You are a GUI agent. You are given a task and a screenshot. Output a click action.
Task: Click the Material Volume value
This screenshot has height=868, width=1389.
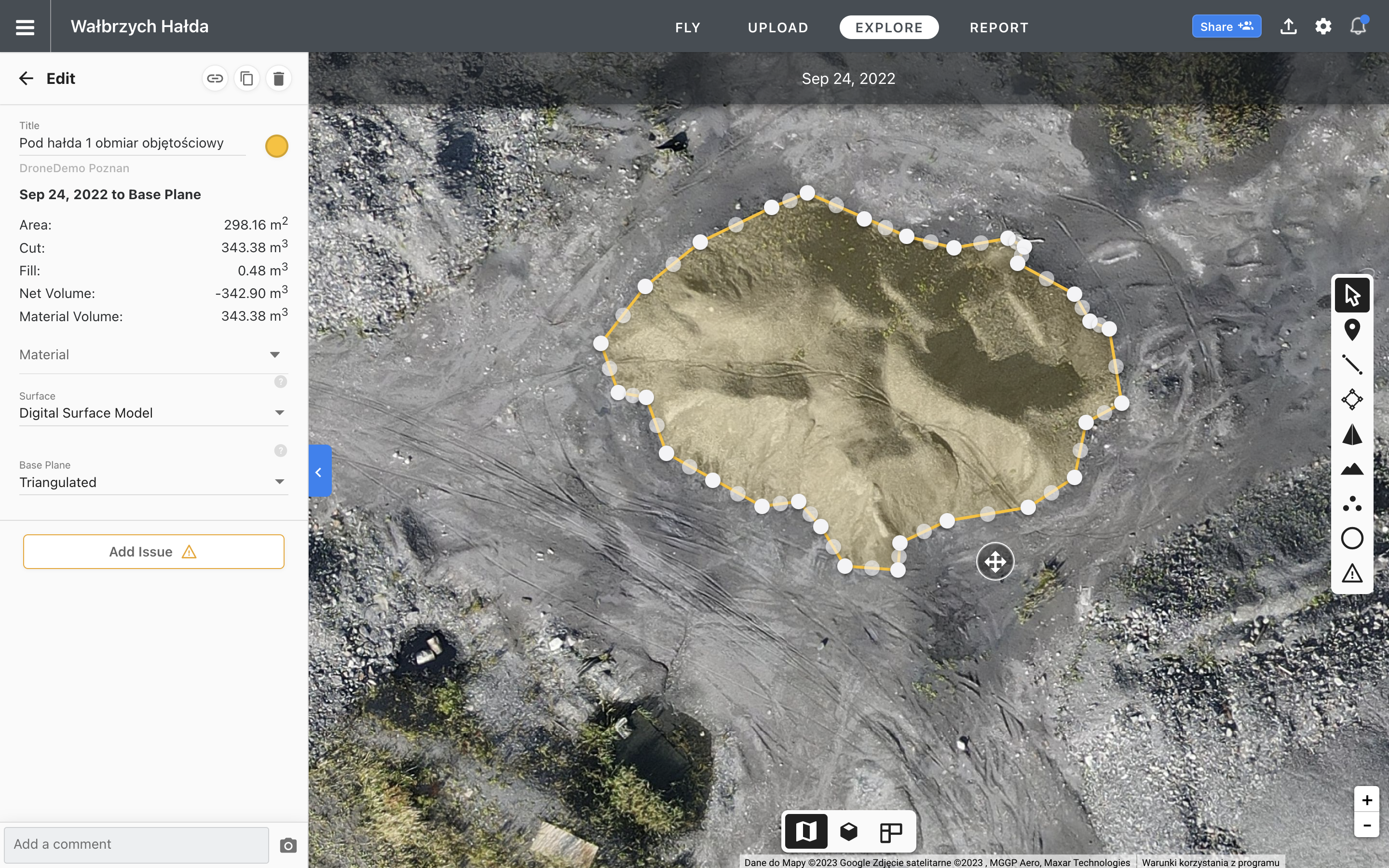(254, 315)
